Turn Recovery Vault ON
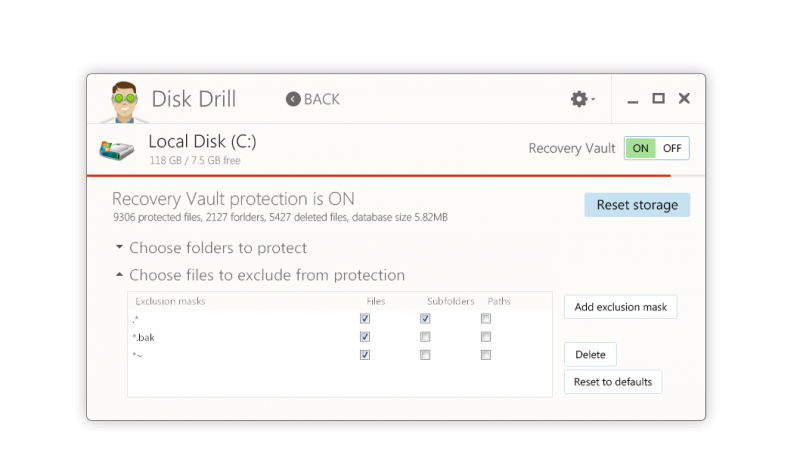The image size is (800, 467). tap(640, 148)
